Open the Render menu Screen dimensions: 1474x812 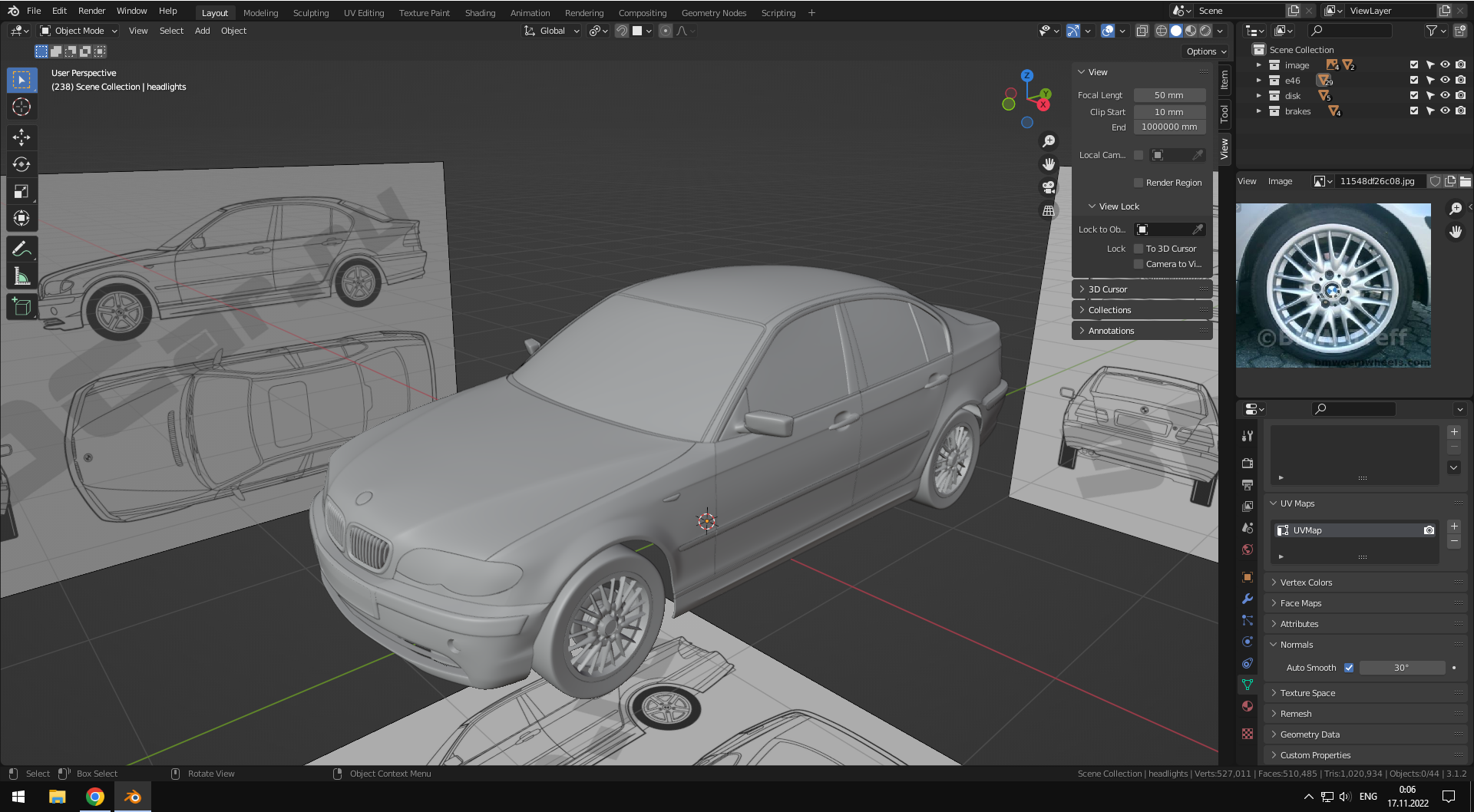91,11
